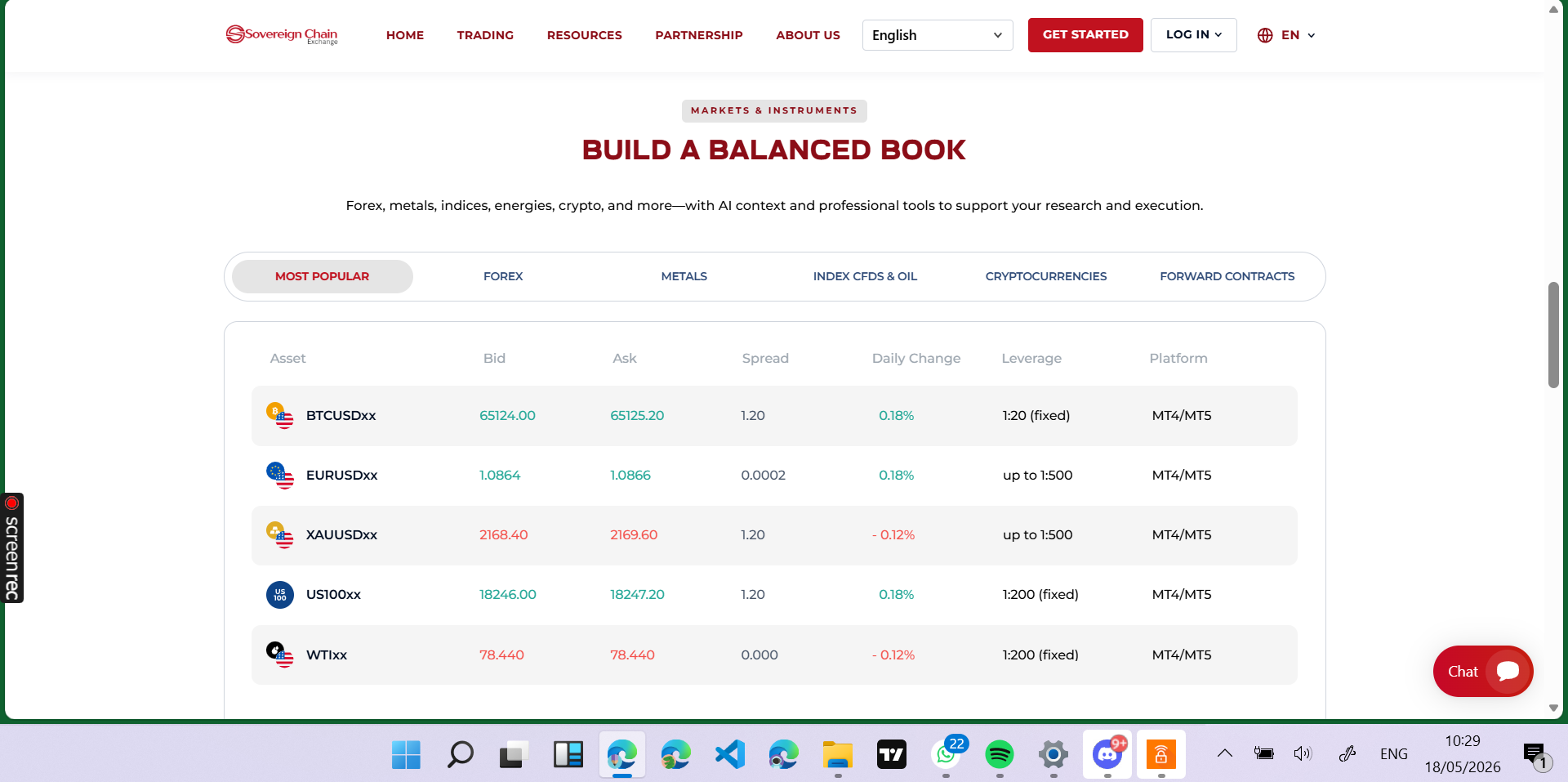Open Settings gear in taskbar
Screen dimensions: 1568x782
coord(1053,754)
